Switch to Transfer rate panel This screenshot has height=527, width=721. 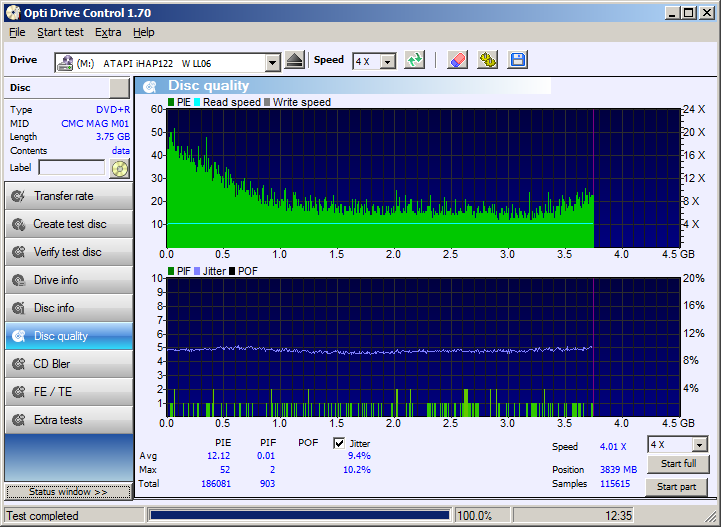(x=69, y=196)
